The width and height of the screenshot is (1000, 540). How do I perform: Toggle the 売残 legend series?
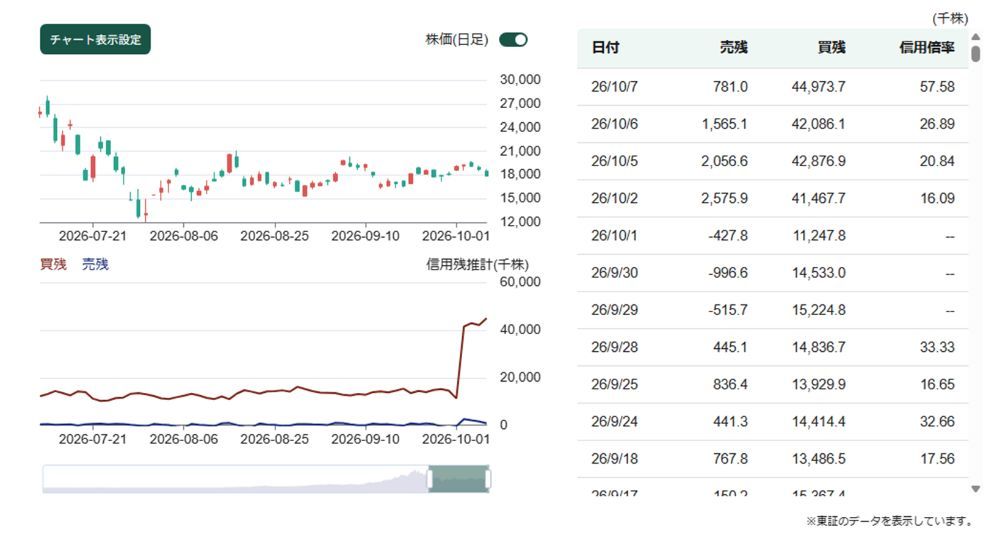coord(95,264)
